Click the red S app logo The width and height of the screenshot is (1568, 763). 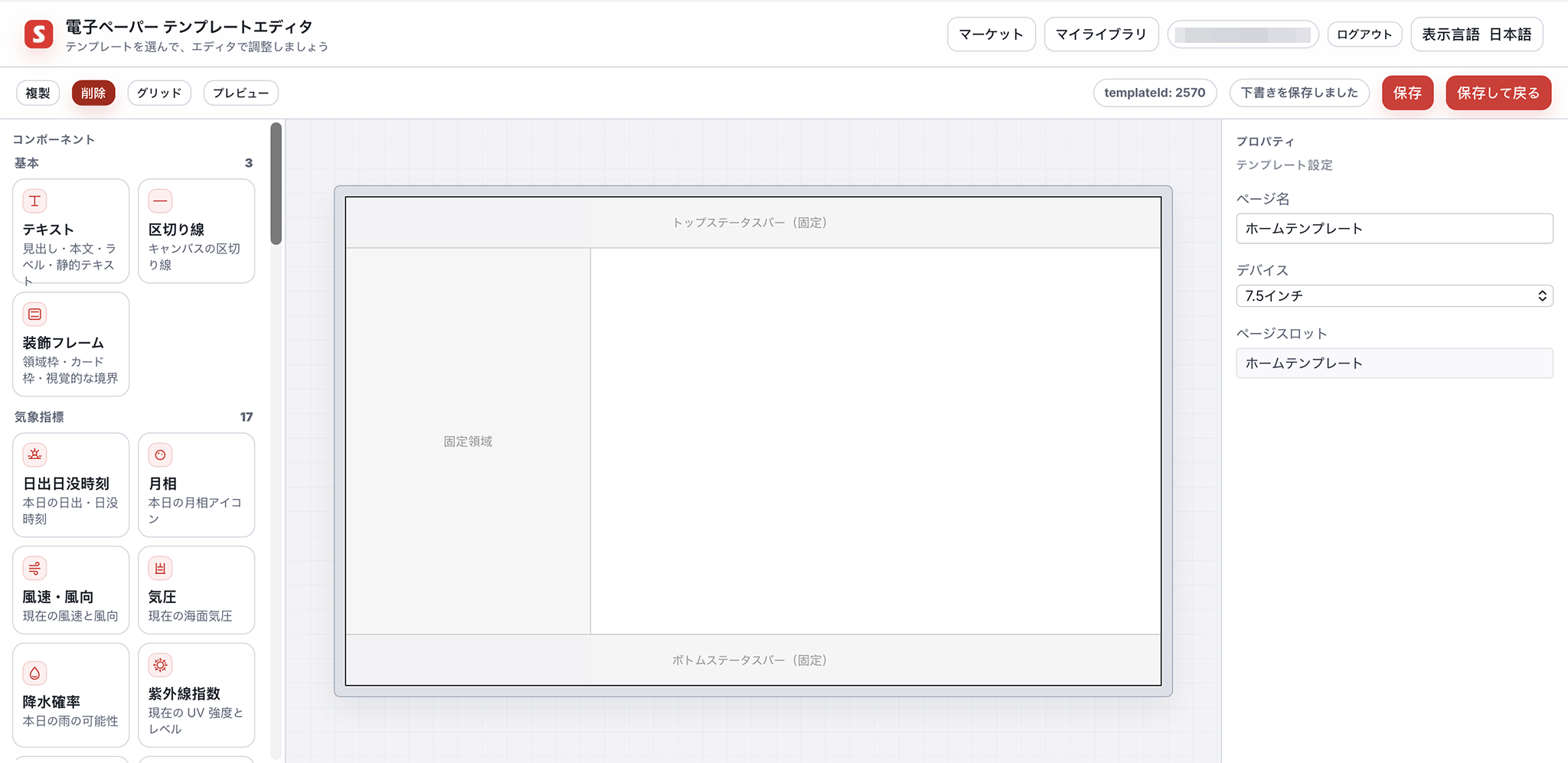coord(38,34)
